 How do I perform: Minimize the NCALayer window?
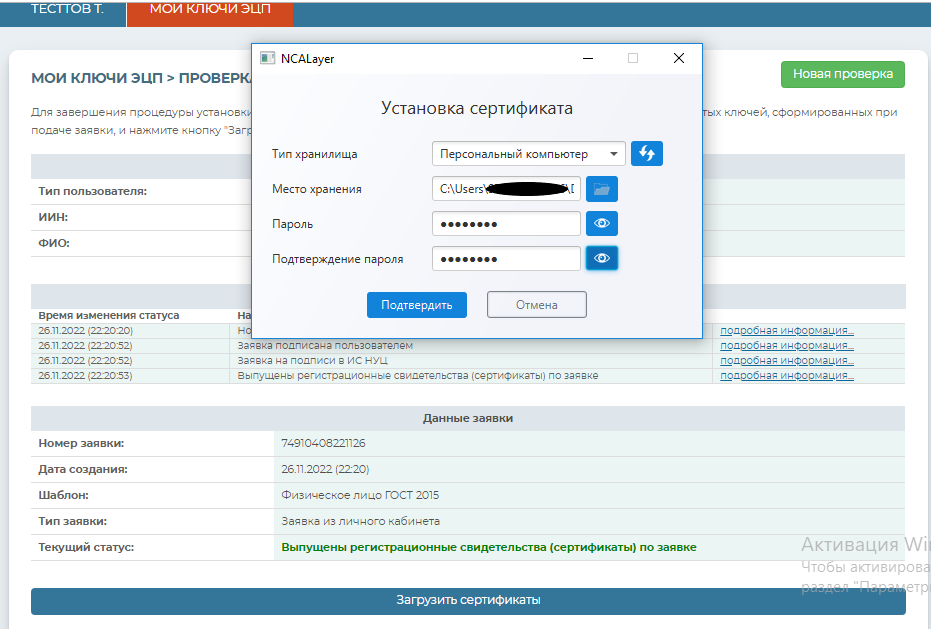coord(587,59)
